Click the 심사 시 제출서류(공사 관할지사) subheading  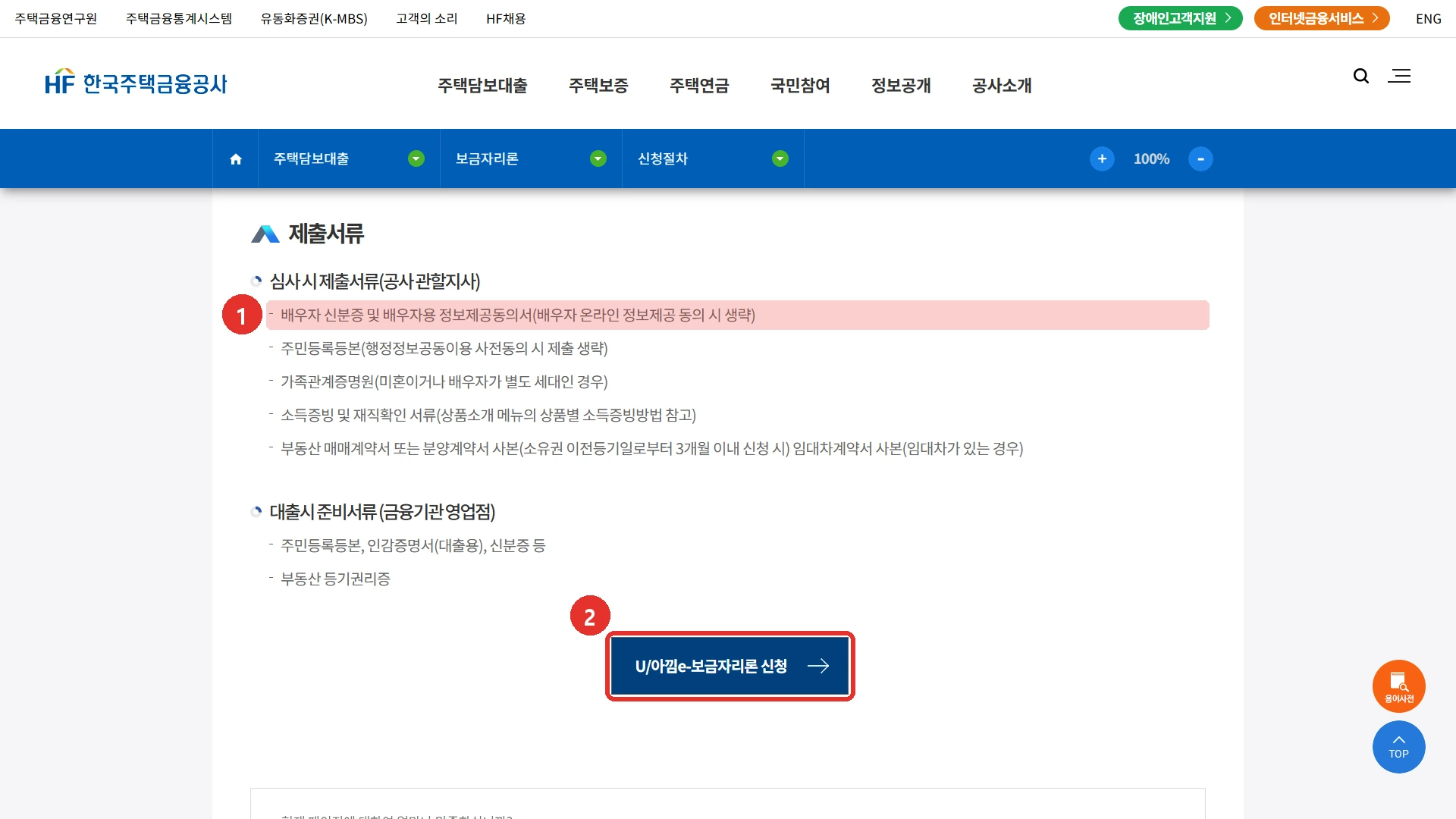pos(375,281)
